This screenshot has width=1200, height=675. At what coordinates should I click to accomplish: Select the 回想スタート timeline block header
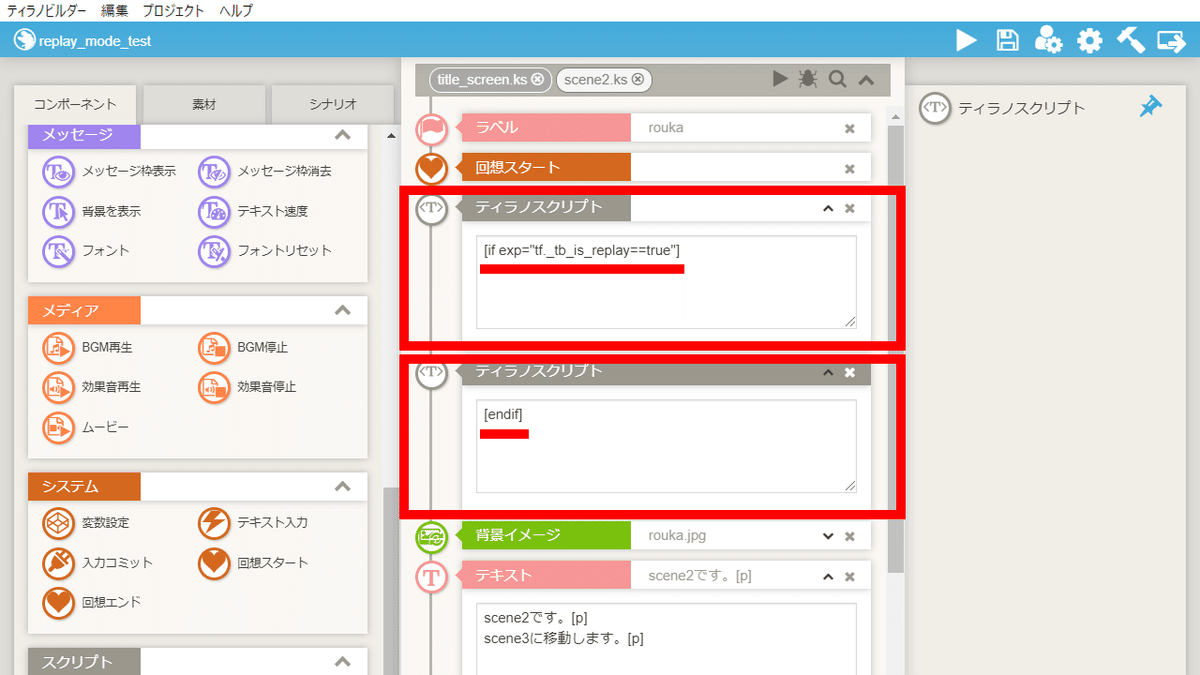click(545, 168)
